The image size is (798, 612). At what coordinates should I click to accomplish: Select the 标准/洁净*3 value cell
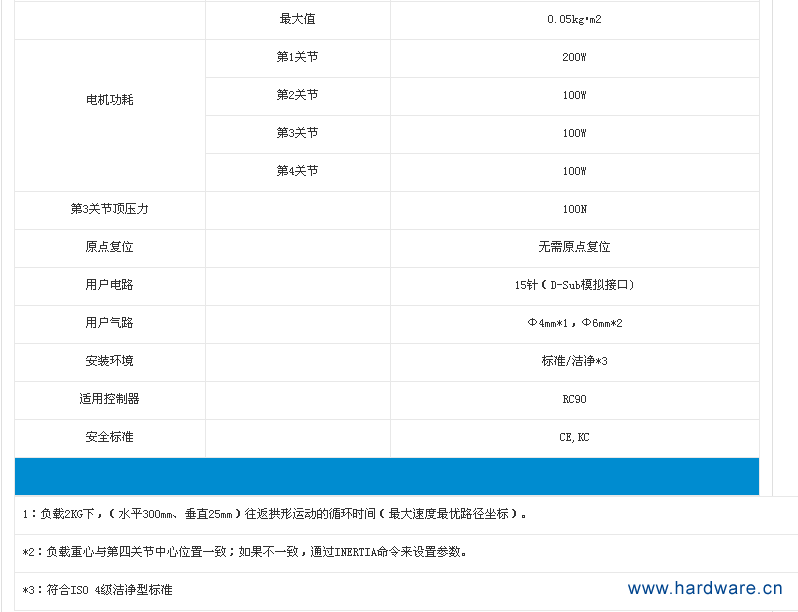574,362
